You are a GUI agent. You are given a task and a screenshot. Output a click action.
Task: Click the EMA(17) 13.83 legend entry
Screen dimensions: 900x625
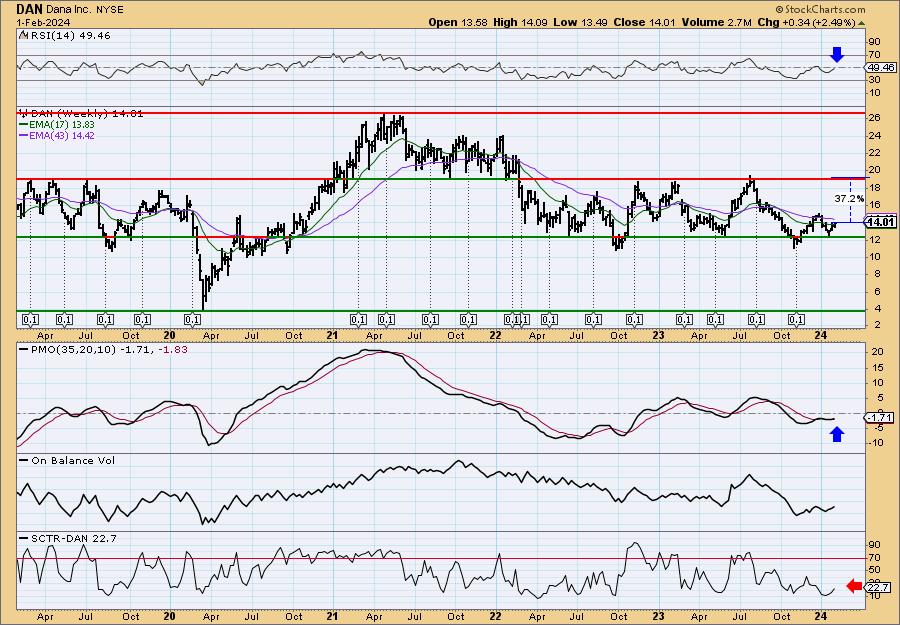tap(61, 125)
